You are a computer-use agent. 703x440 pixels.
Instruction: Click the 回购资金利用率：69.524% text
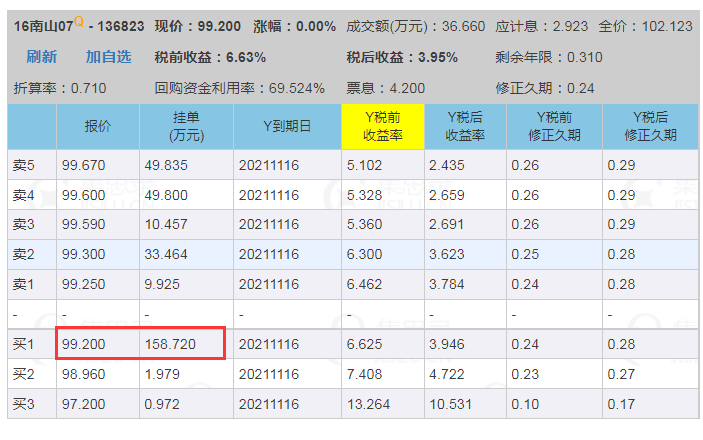tap(239, 88)
